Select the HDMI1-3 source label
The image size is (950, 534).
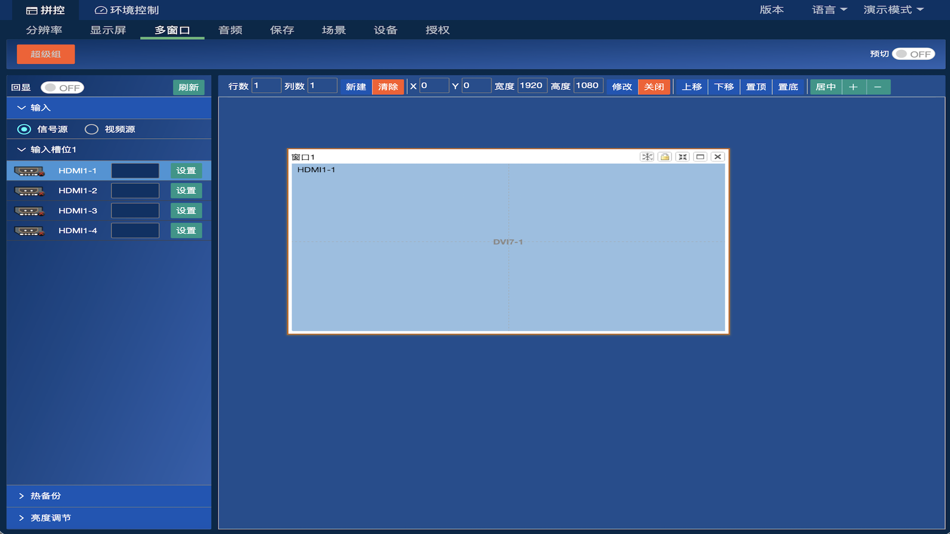click(78, 211)
